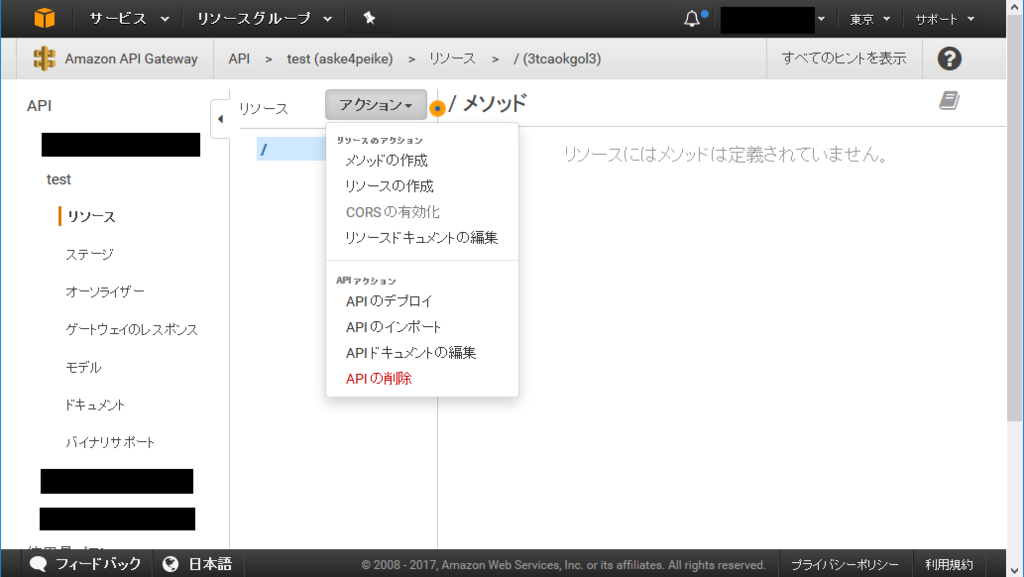
Task: Select リソースドキュメントの編集 option
Action: [x=421, y=238]
